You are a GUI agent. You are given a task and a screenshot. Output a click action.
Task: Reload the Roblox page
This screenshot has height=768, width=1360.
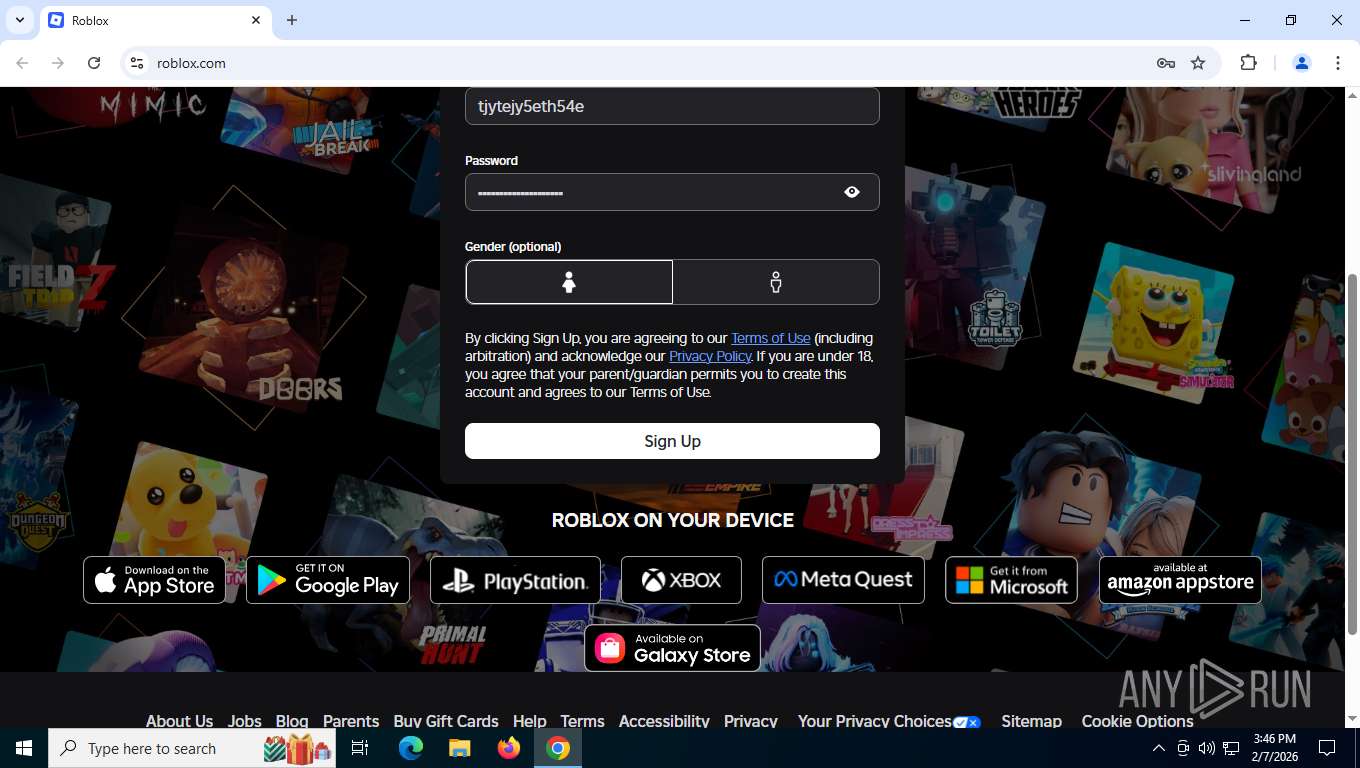tap(94, 63)
